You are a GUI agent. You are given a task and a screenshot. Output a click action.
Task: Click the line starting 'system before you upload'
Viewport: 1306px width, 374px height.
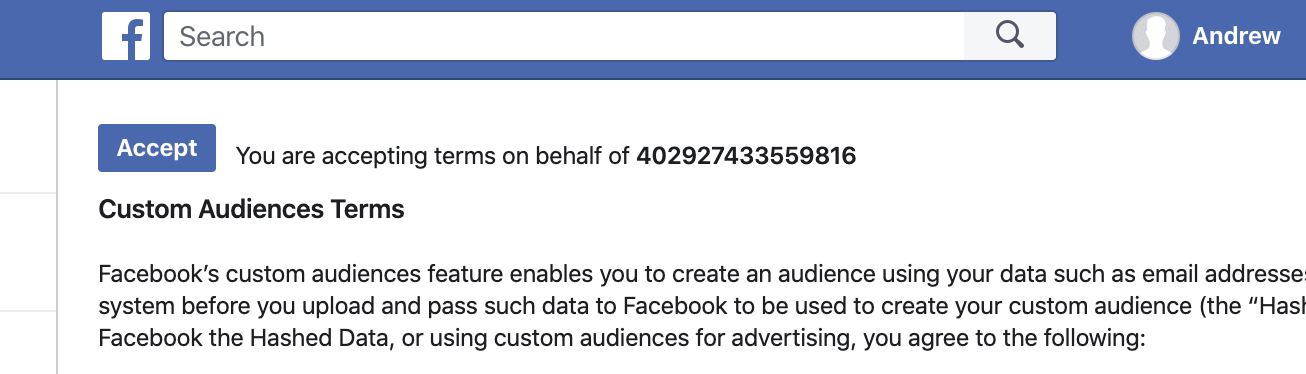[x=702, y=307]
